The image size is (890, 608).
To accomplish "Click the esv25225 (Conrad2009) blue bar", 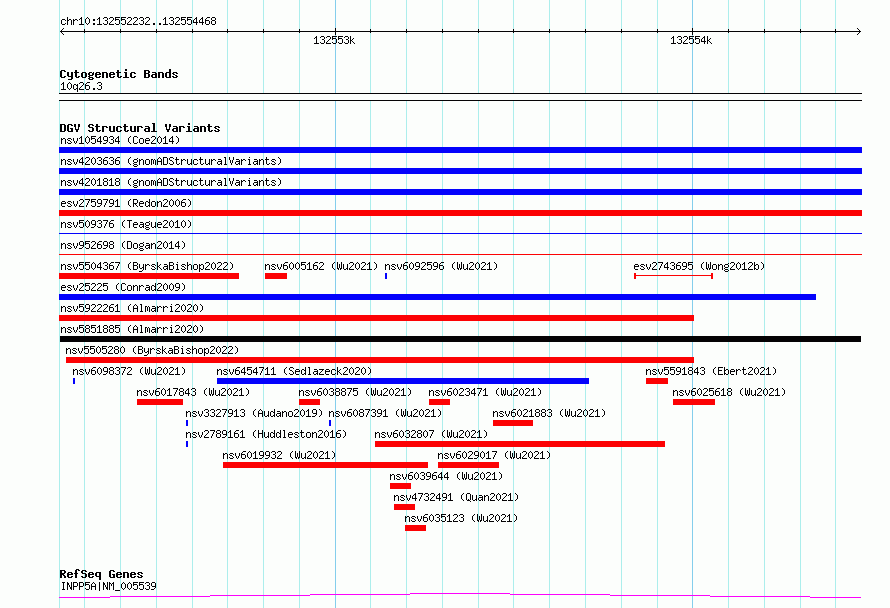I will click(437, 297).
